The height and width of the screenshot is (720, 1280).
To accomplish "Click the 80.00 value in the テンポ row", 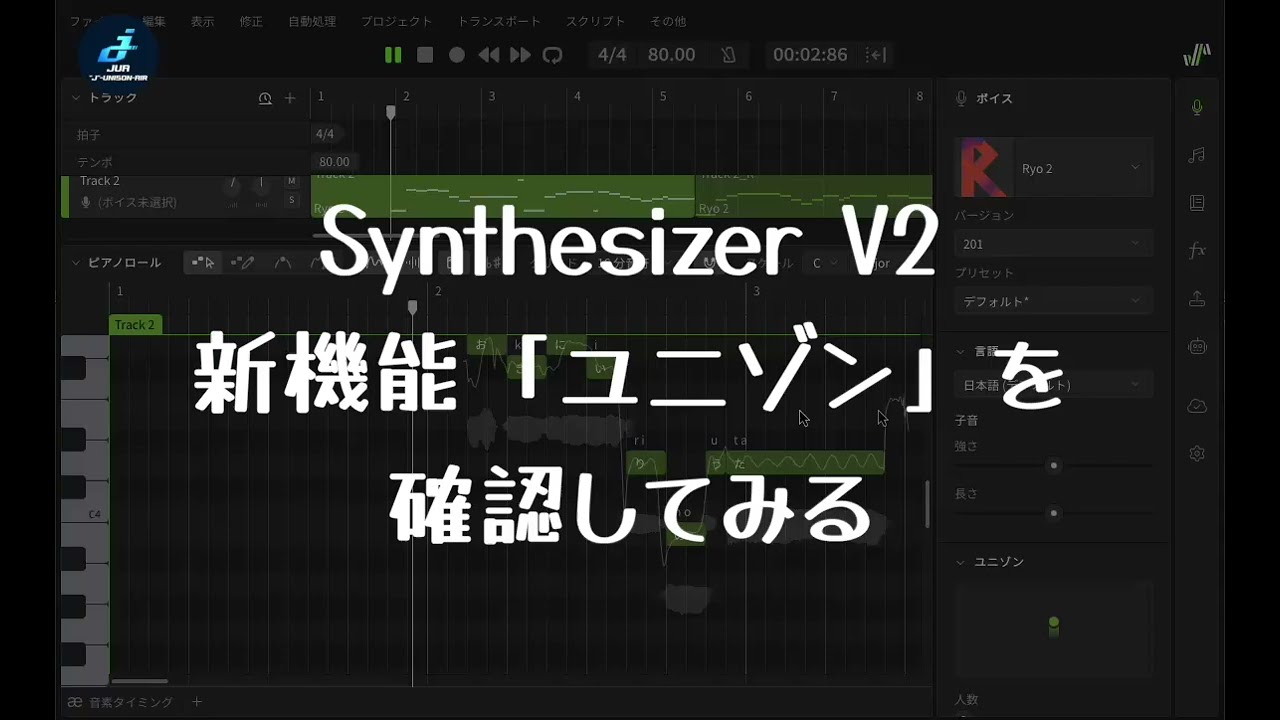I will point(334,162).
